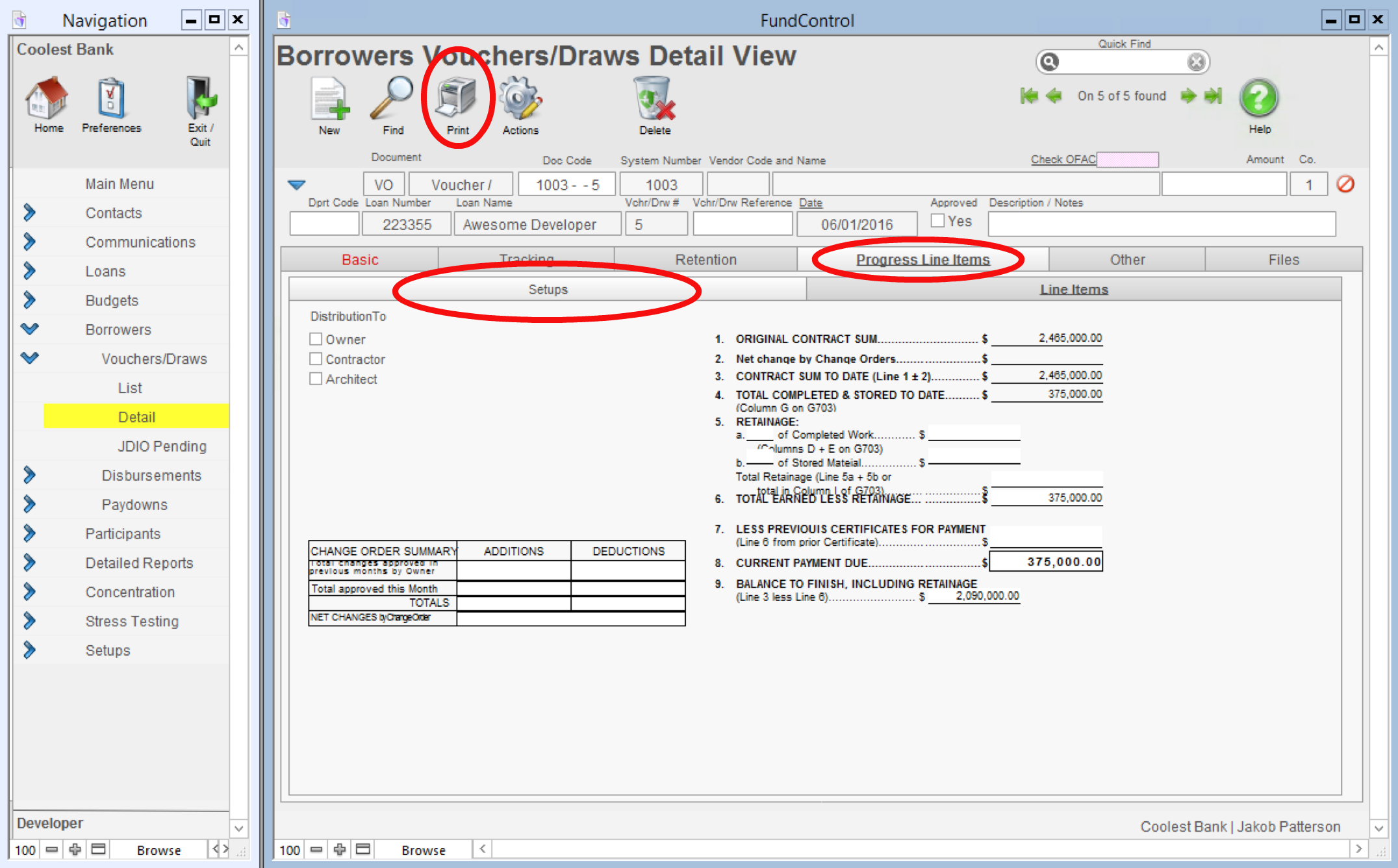Expand the Loans menu chevron

(29, 271)
